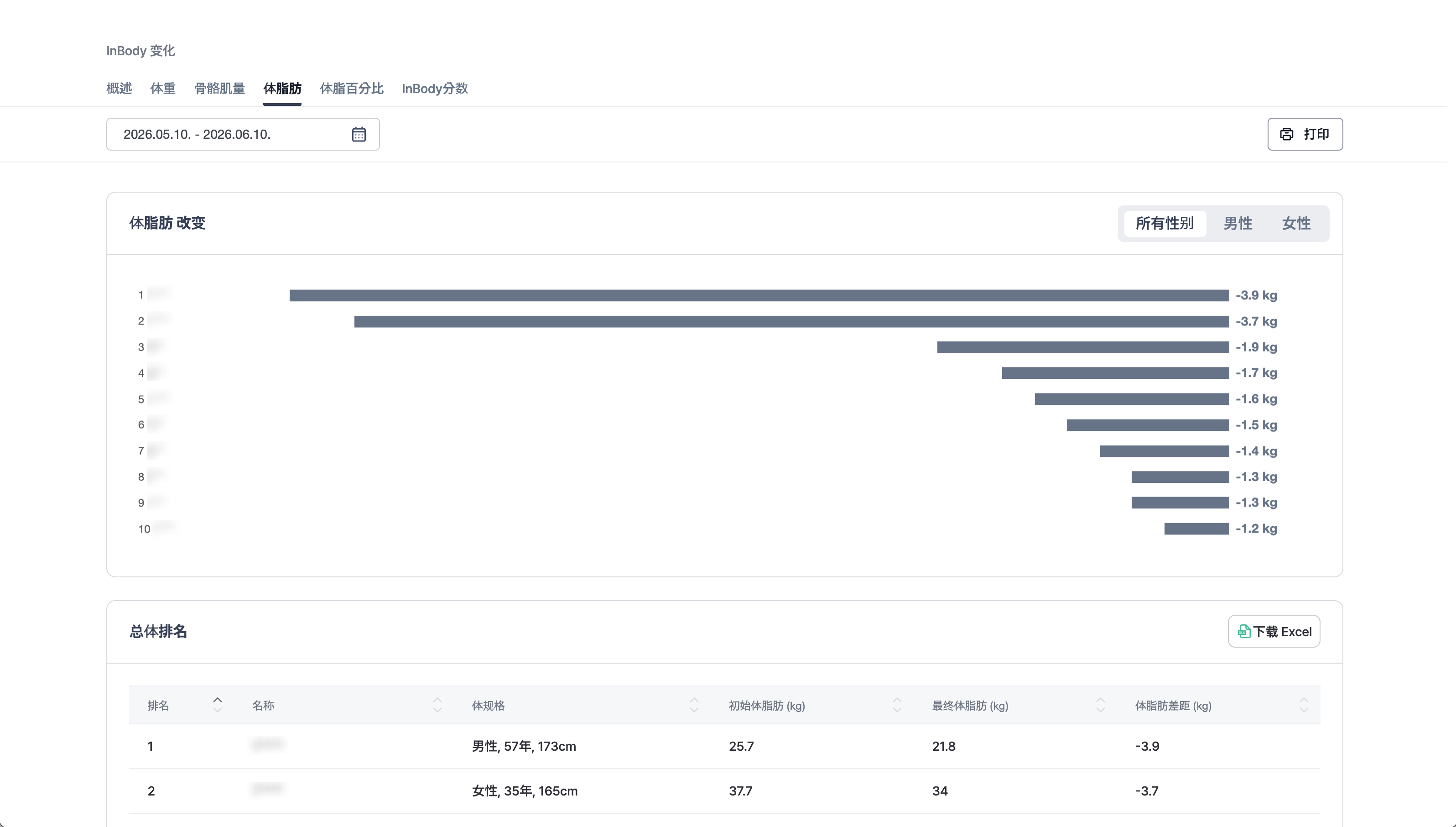Open the 概述 tab
Viewport: 1456px width, 827px height.
click(x=119, y=89)
